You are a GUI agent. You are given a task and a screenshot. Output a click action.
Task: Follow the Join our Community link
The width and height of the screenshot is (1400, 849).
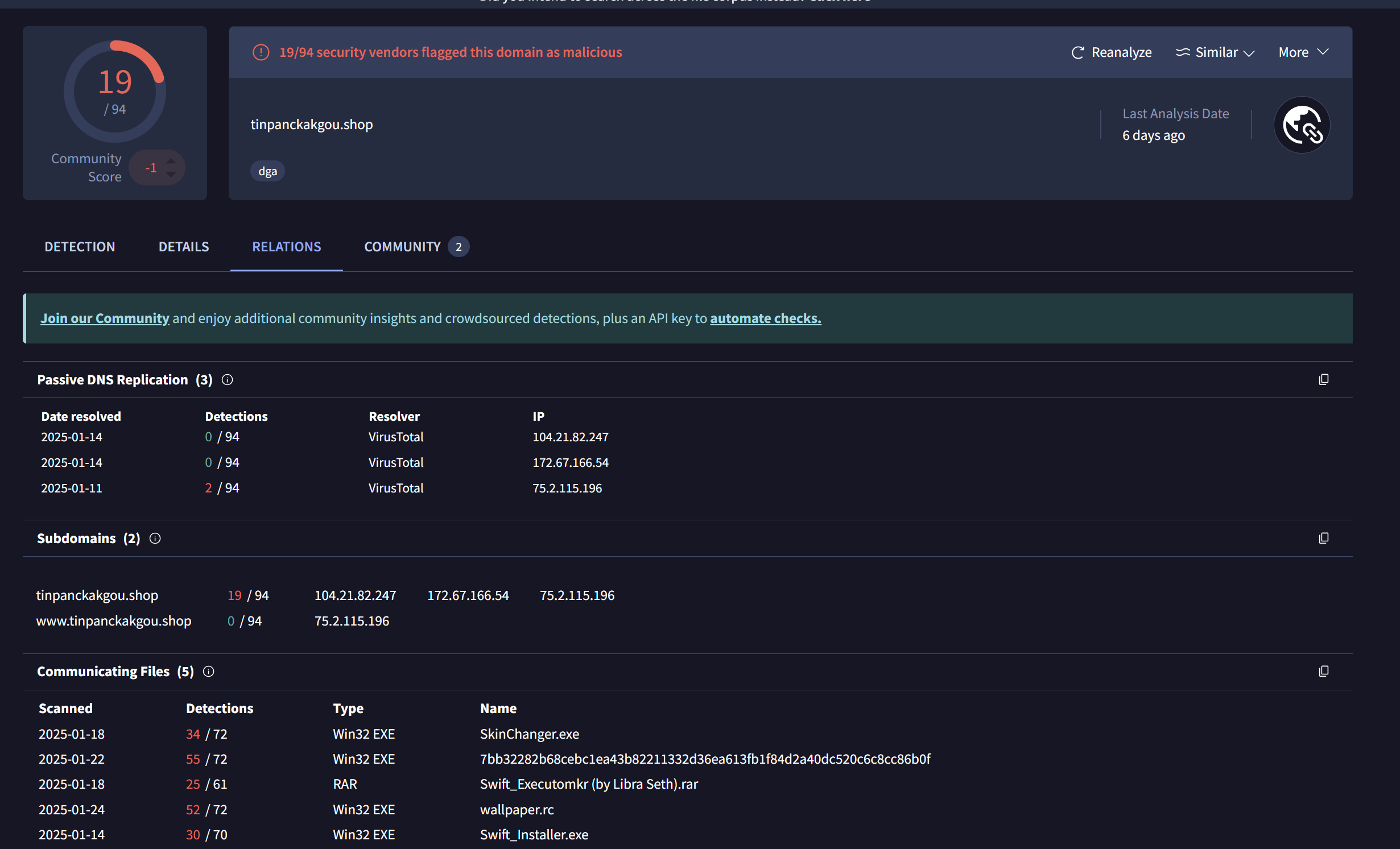pos(105,318)
